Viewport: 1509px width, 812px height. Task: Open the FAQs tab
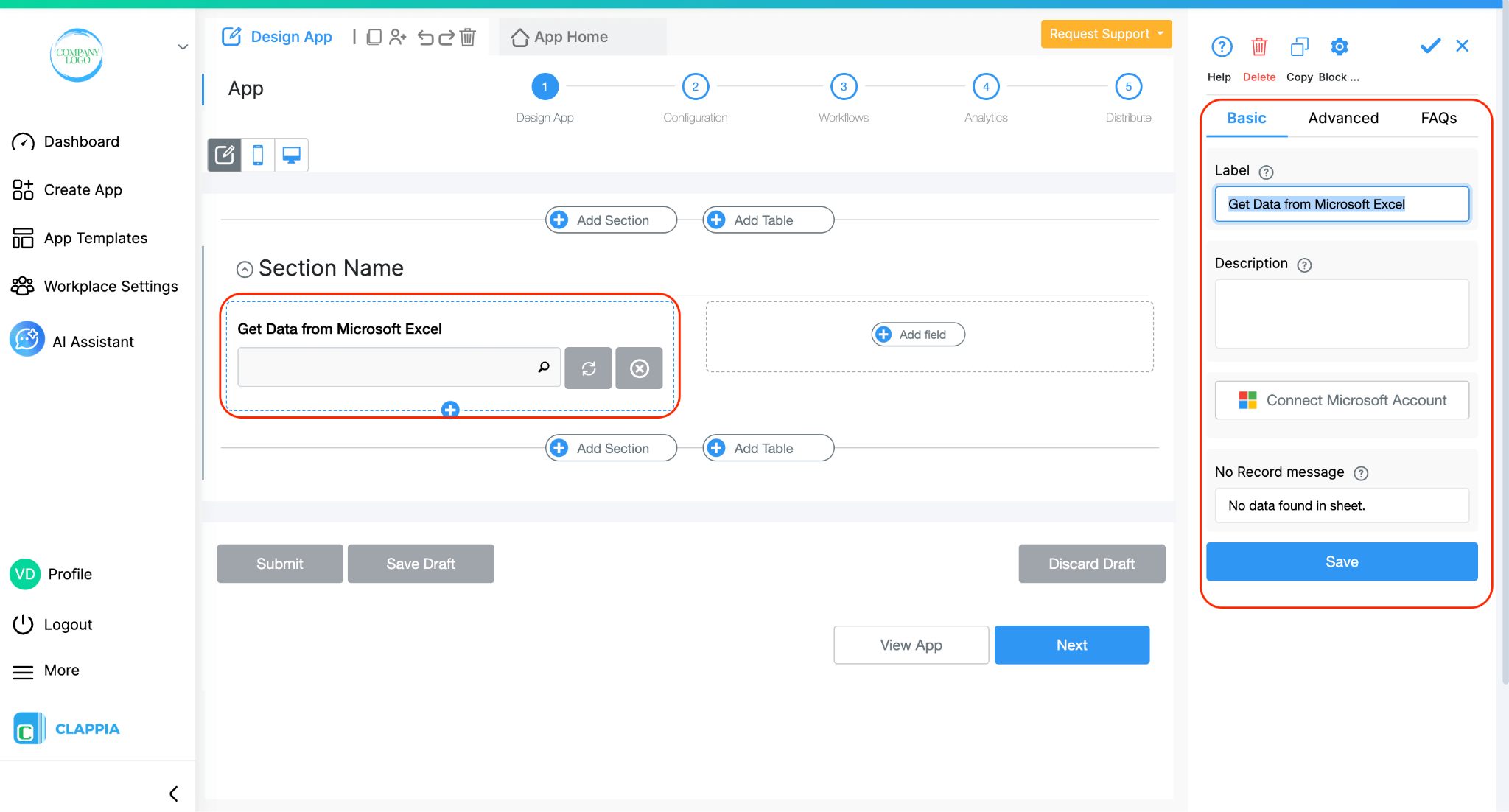pos(1438,118)
